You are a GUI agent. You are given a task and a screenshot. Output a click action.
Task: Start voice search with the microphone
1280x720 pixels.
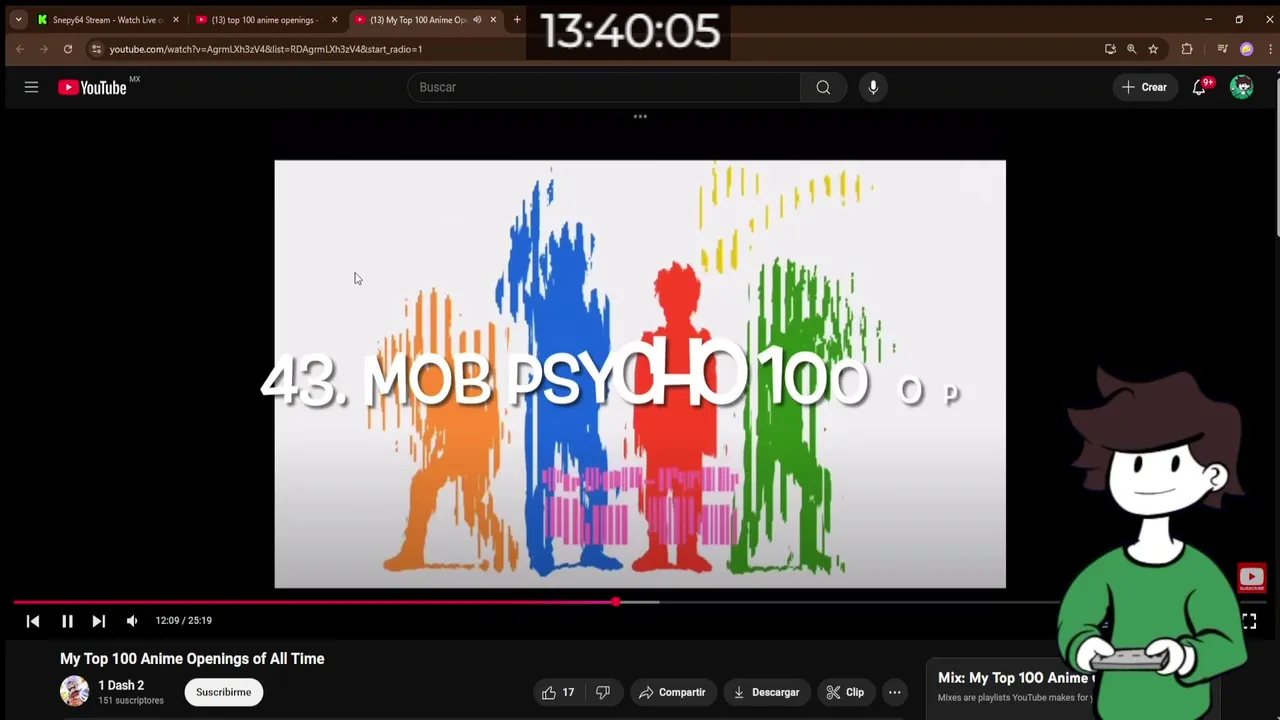(x=873, y=87)
